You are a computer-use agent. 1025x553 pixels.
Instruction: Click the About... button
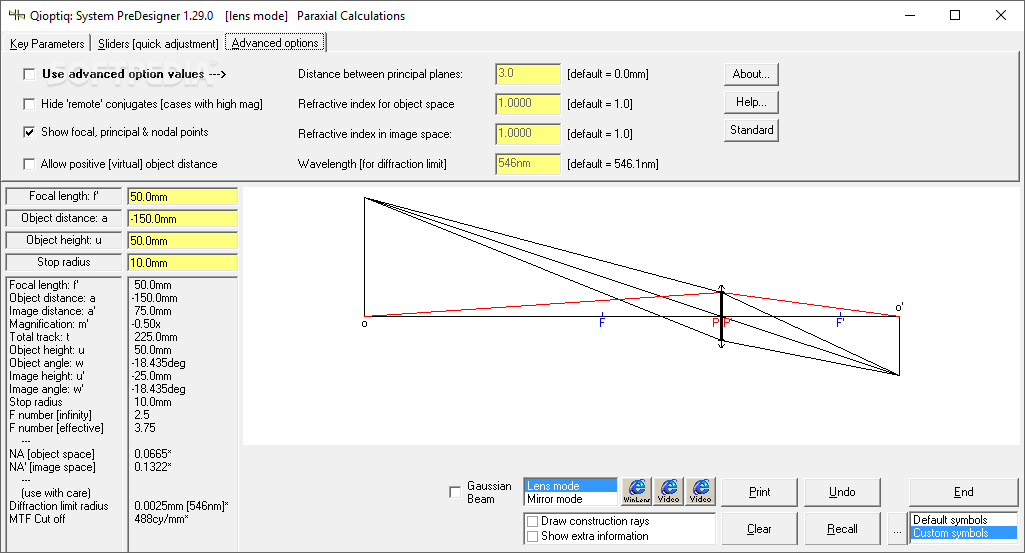751,74
